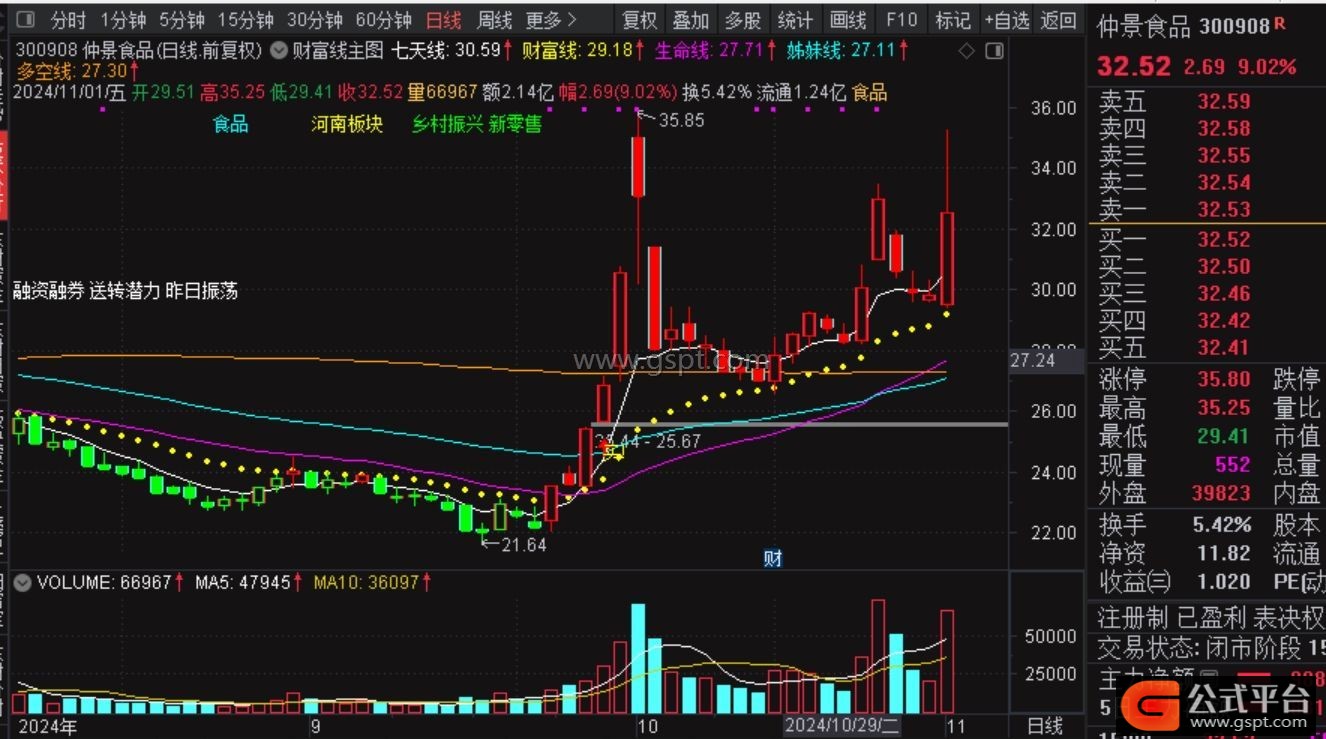Switch to the 分时 intraday chart
This screenshot has height=739, width=1326.
(68, 20)
